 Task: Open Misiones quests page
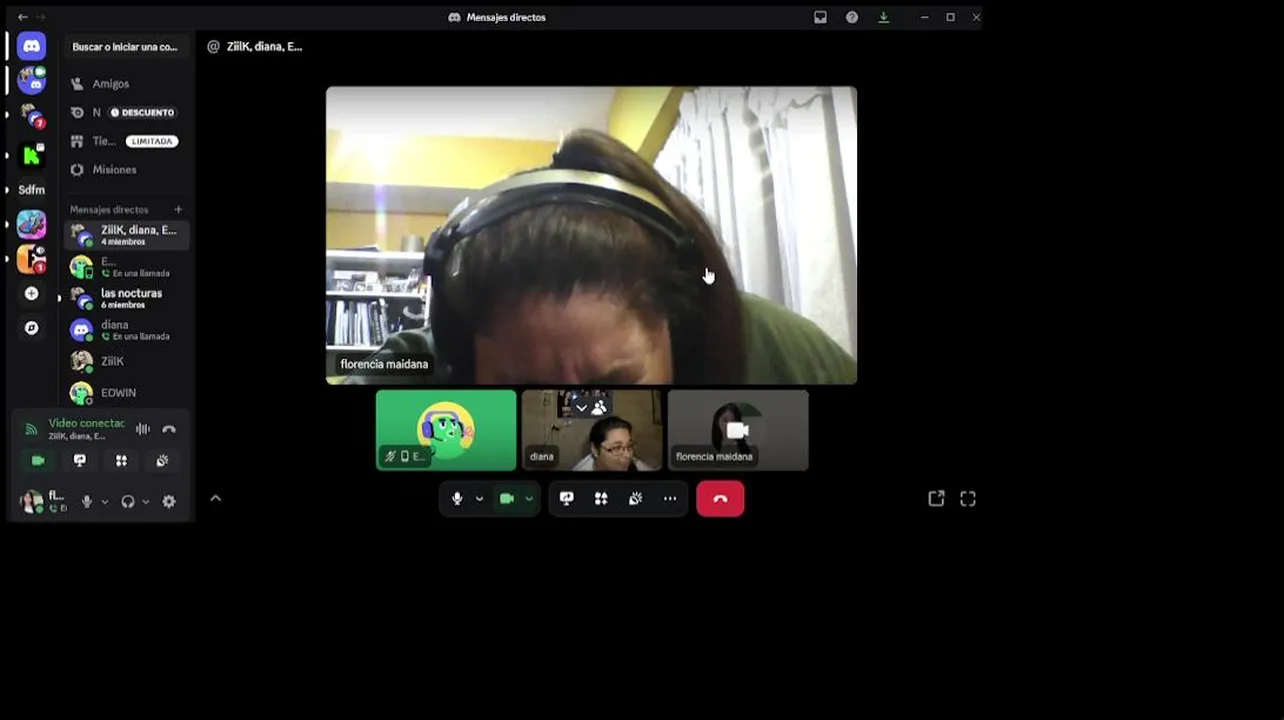125,170
